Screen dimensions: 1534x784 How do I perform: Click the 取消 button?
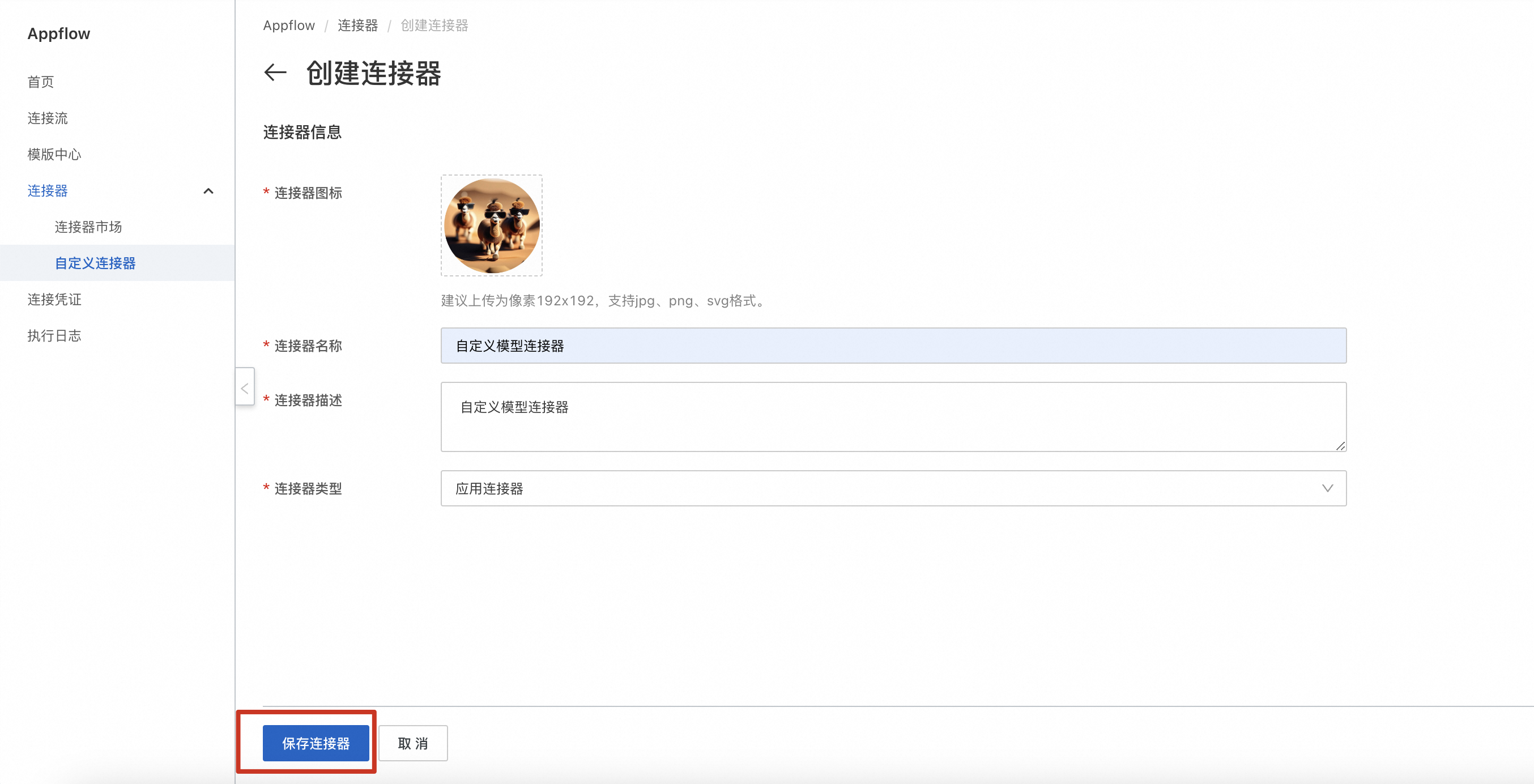(413, 743)
